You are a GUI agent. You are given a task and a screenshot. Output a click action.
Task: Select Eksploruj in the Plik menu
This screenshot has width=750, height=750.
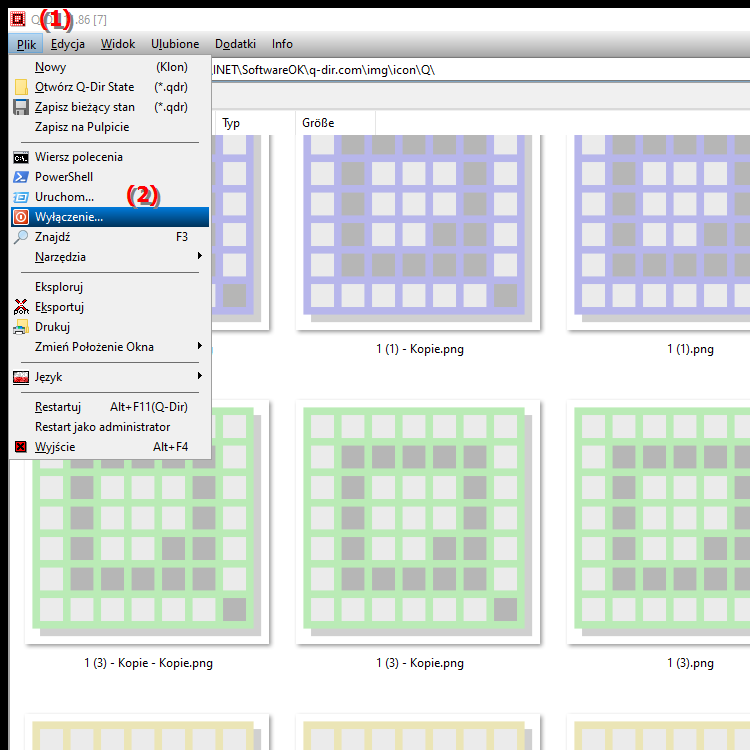click(x=110, y=287)
